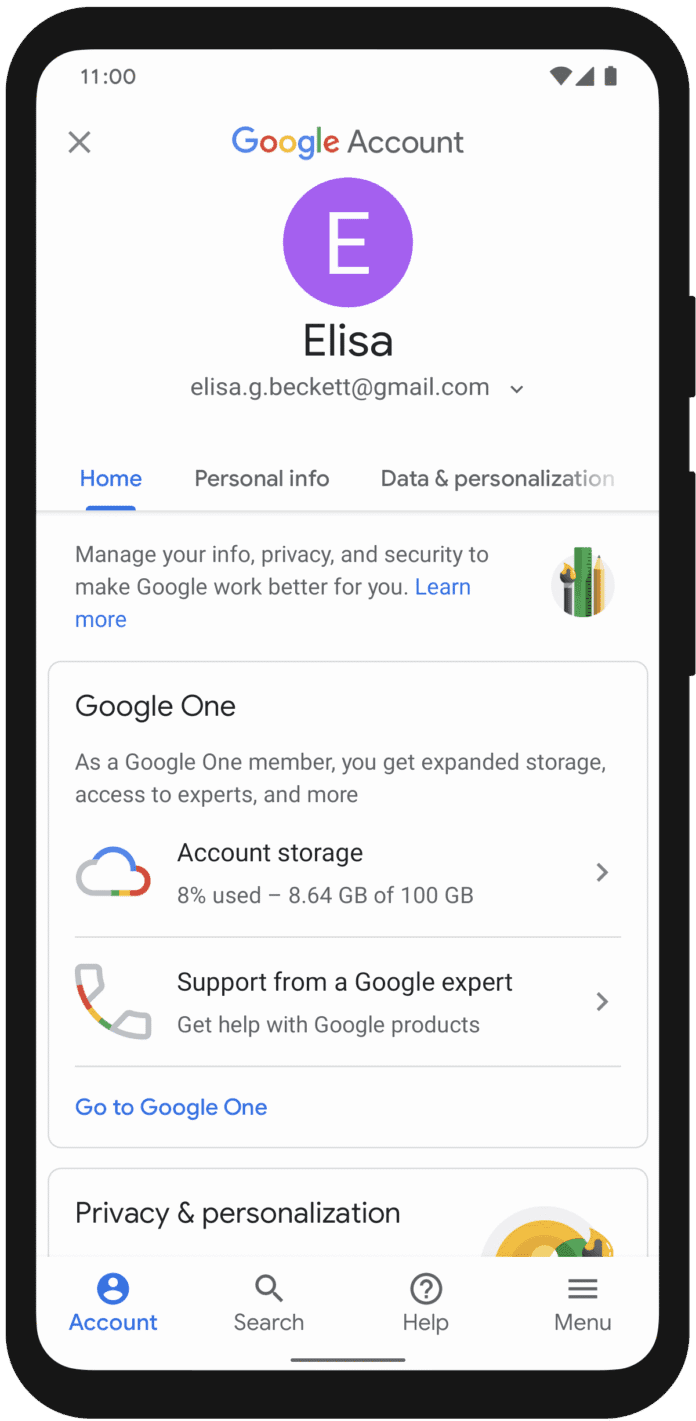Image resolution: width=696 pixels, height=1421 pixels.
Task: Follow the Learn more link
Action: (x=272, y=603)
